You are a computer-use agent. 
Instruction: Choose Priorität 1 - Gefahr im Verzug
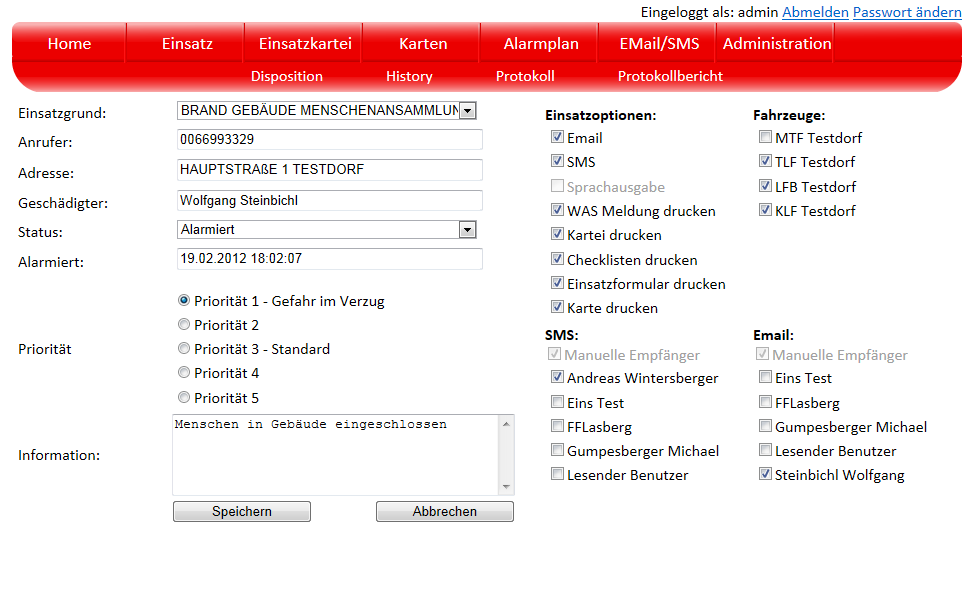tap(184, 300)
